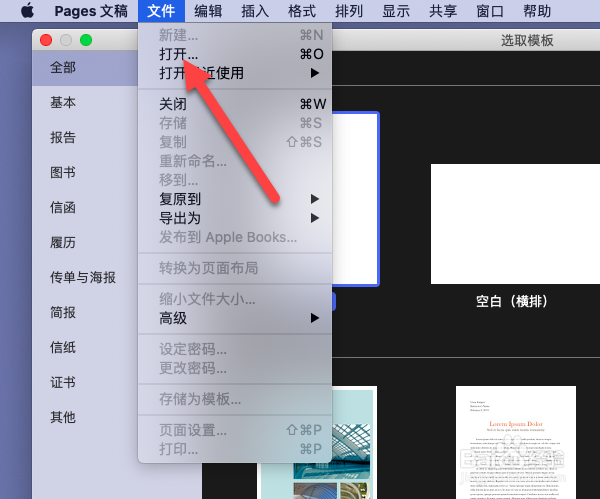Image resolution: width=600 pixels, height=499 pixels.
Task: Expand the 复原到 submenu
Action: [x=235, y=199]
